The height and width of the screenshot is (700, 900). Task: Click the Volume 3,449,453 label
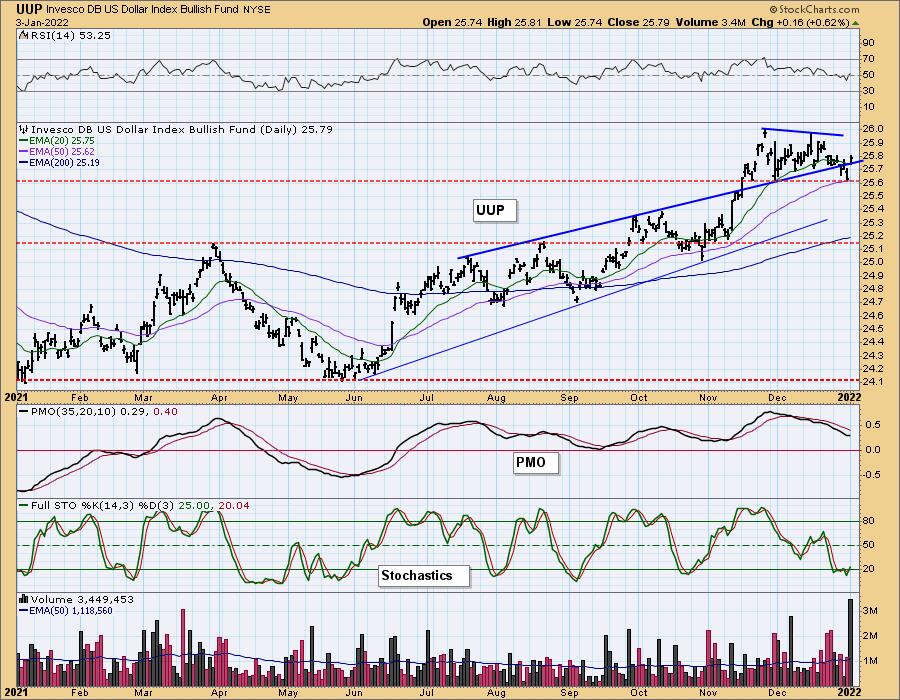pyautogui.click(x=77, y=600)
